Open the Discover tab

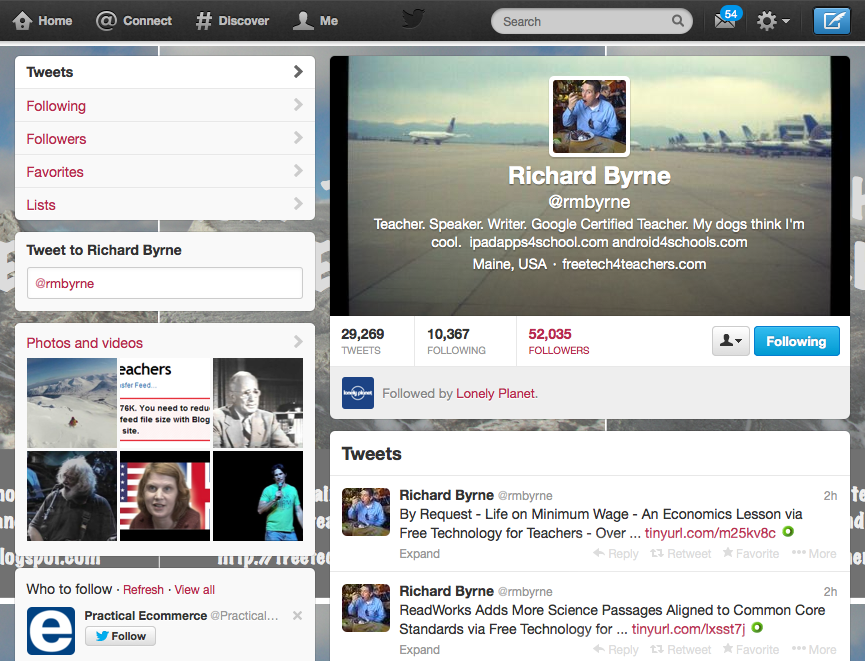point(232,21)
